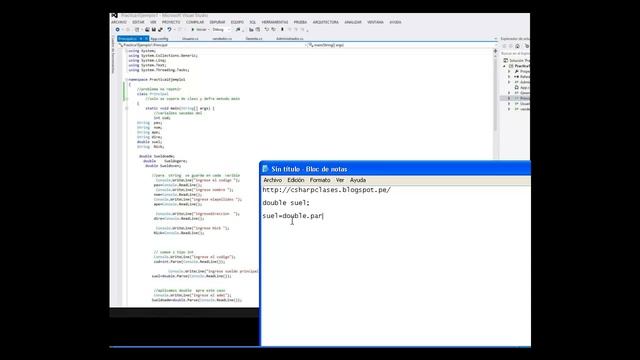Switch to the Gerente.cs editor tab

[x=254, y=39]
